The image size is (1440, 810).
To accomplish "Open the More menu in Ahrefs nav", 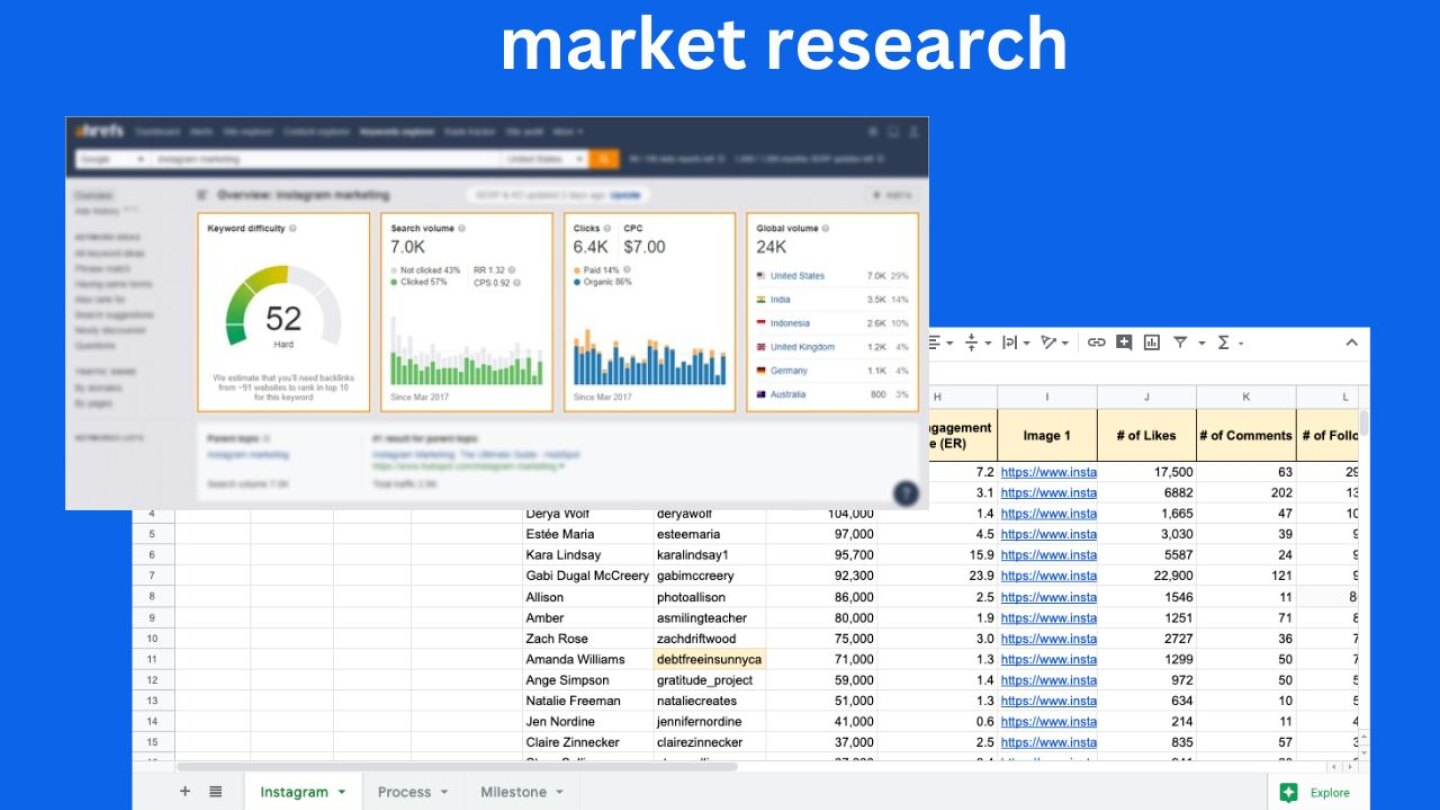I will 567,131.
